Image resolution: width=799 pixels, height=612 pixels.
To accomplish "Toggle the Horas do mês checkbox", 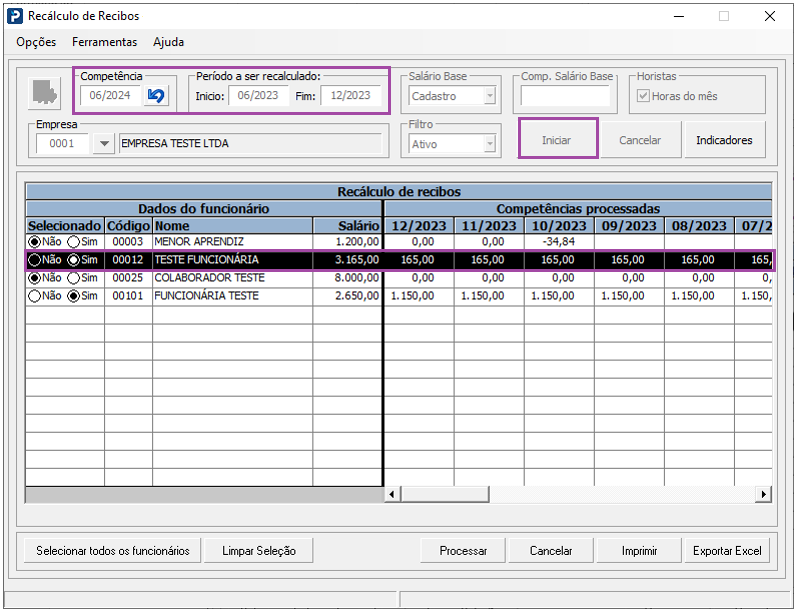I will [644, 96].
